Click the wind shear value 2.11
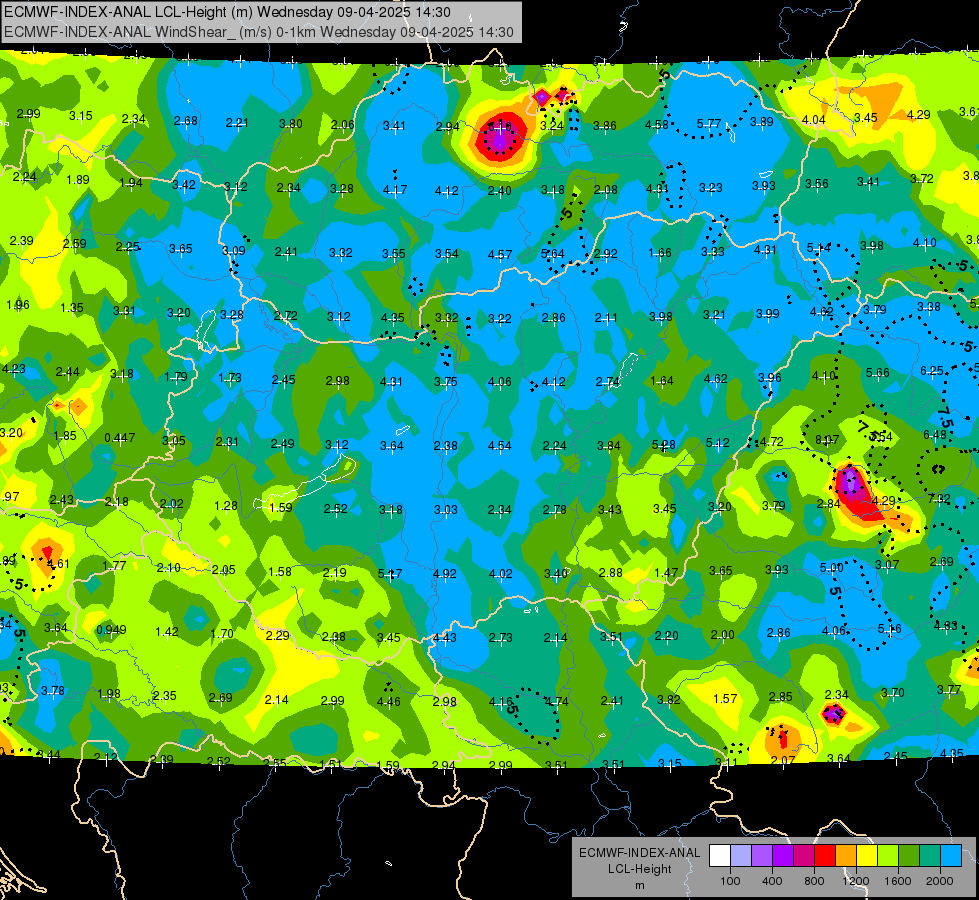The width and height of the screenshot is (979, 900). 606,319
